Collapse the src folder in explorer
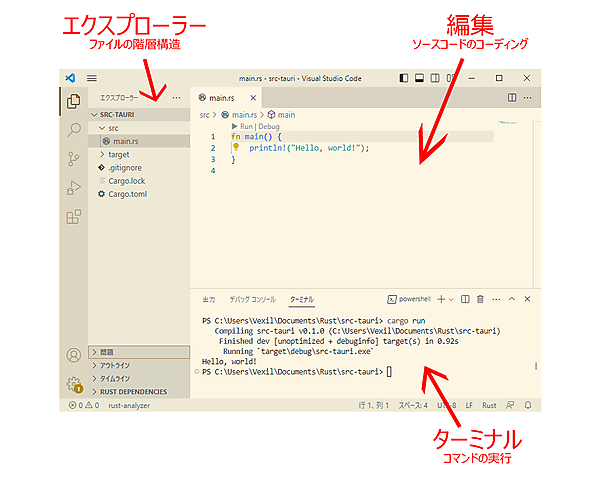The image size is (600, 480). coord(101,128)
